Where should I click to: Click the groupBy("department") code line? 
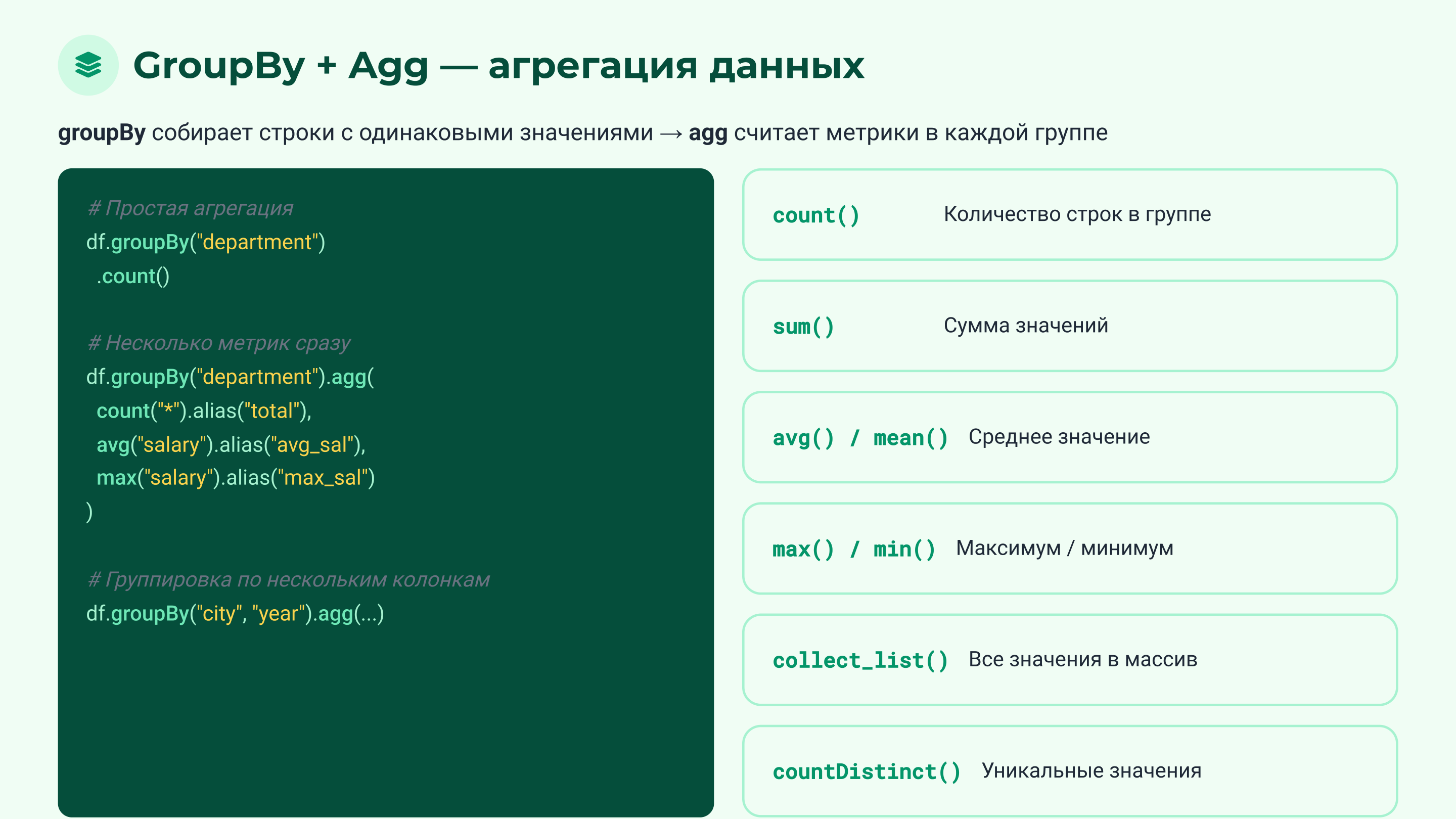pyautogui.click(x=206, y=243)
